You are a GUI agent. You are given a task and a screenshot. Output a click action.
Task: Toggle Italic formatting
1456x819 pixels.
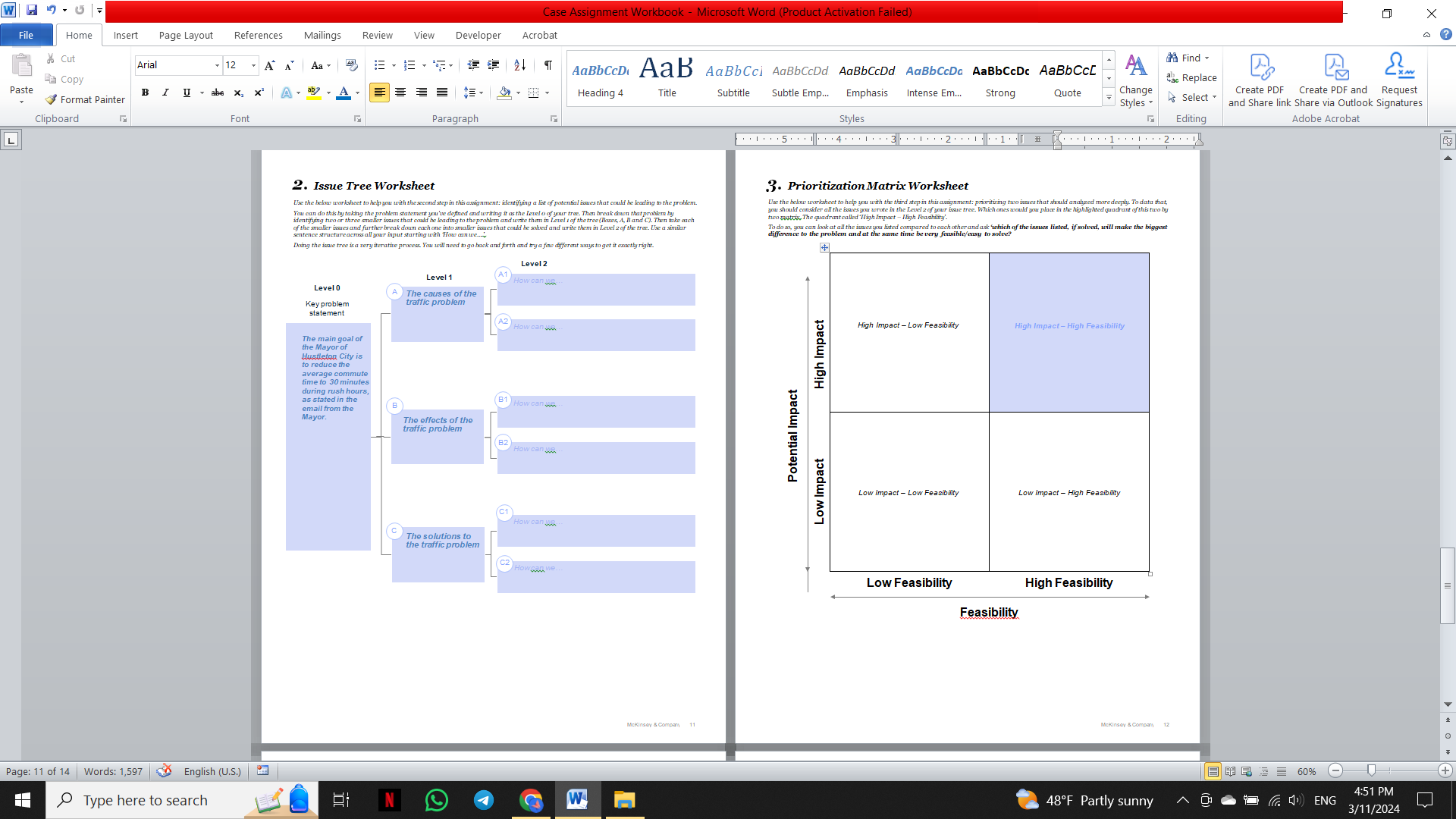pyautogui.click(x=165, y=93)
